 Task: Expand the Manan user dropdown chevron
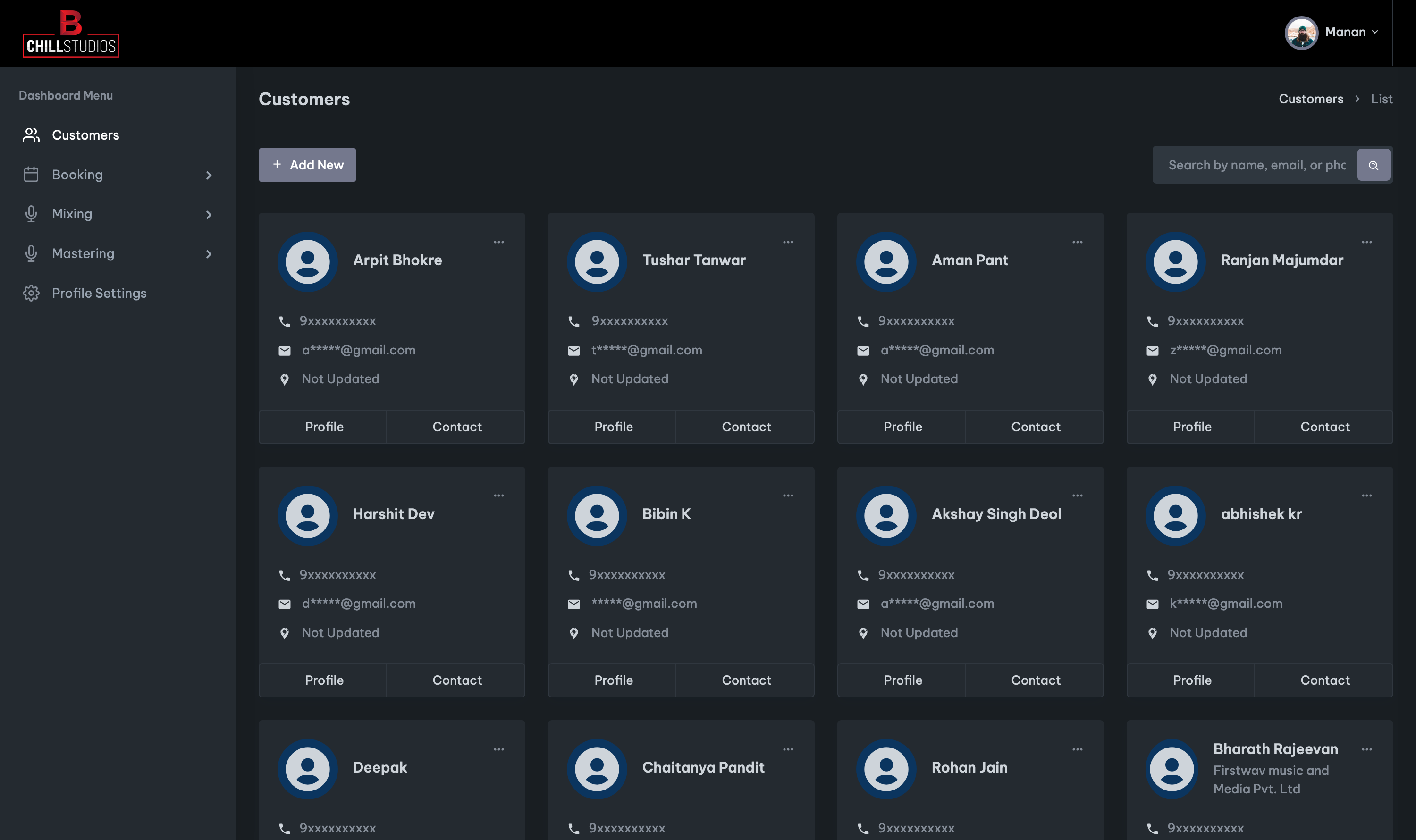[x=1374, y=32]
